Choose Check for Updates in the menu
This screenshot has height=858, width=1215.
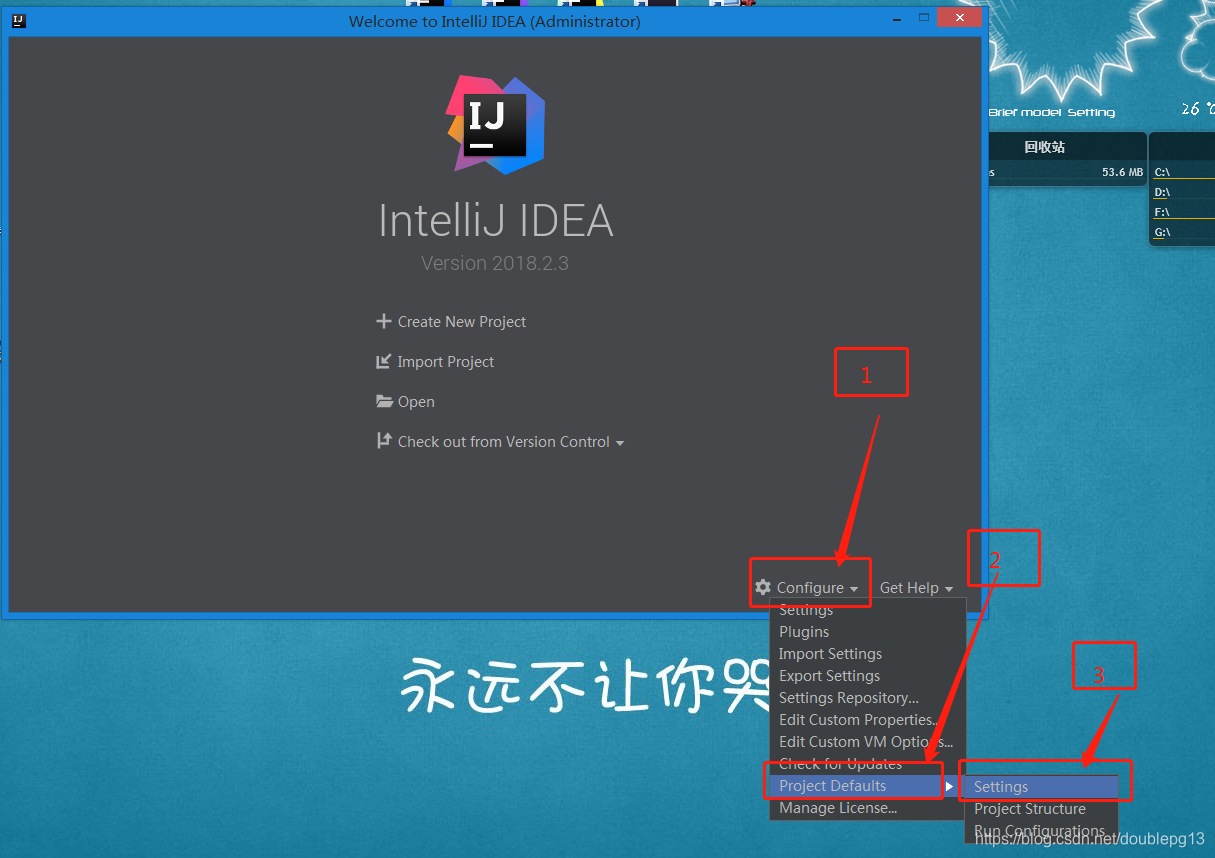868,764
